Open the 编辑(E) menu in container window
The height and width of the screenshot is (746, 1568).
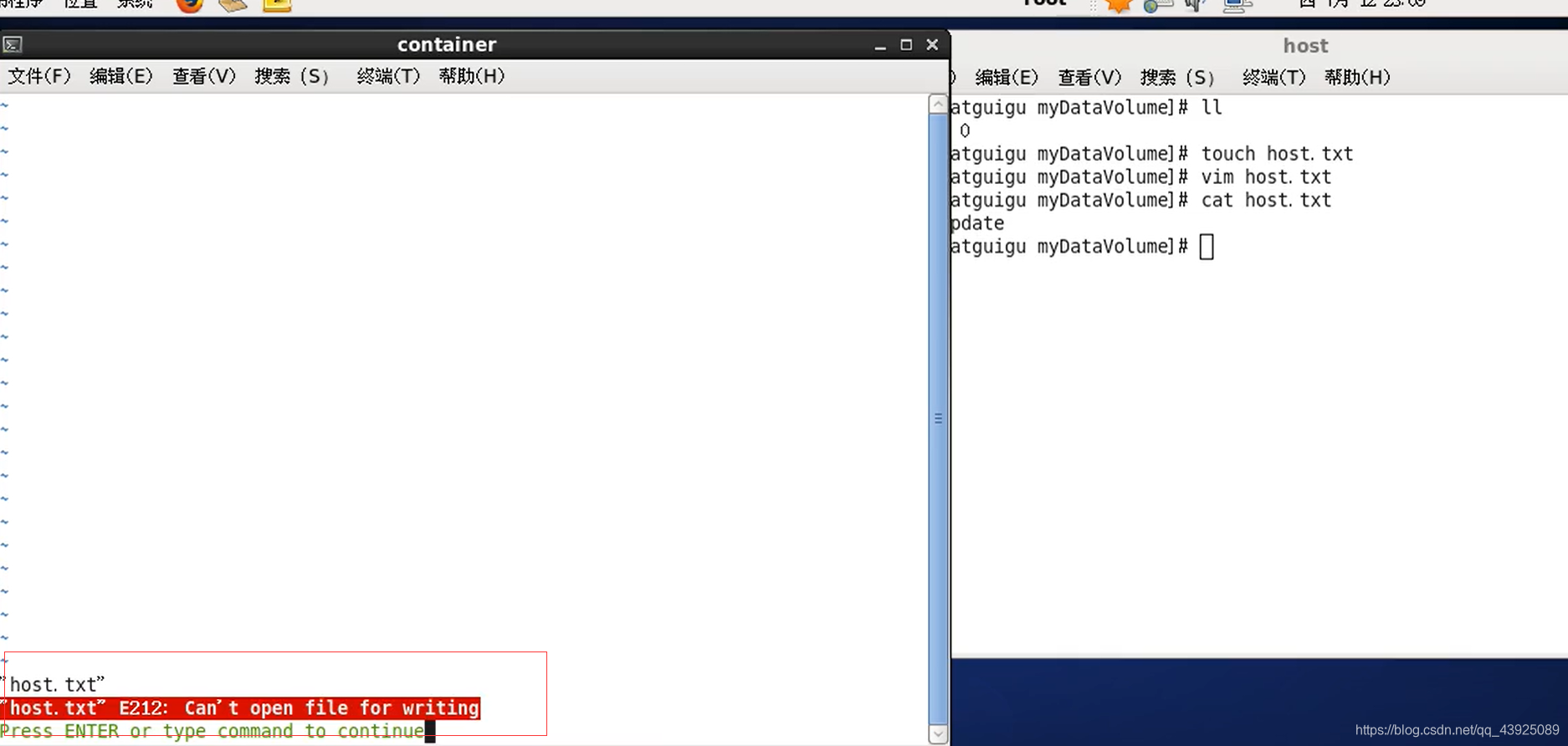tap(121, 76)
